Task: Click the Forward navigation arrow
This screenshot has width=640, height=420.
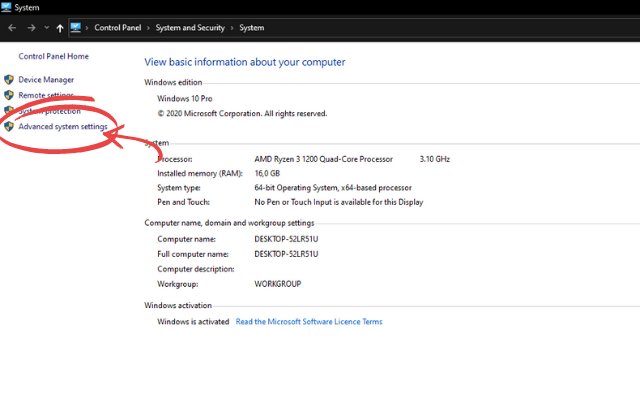Action: tap(31, 28)
